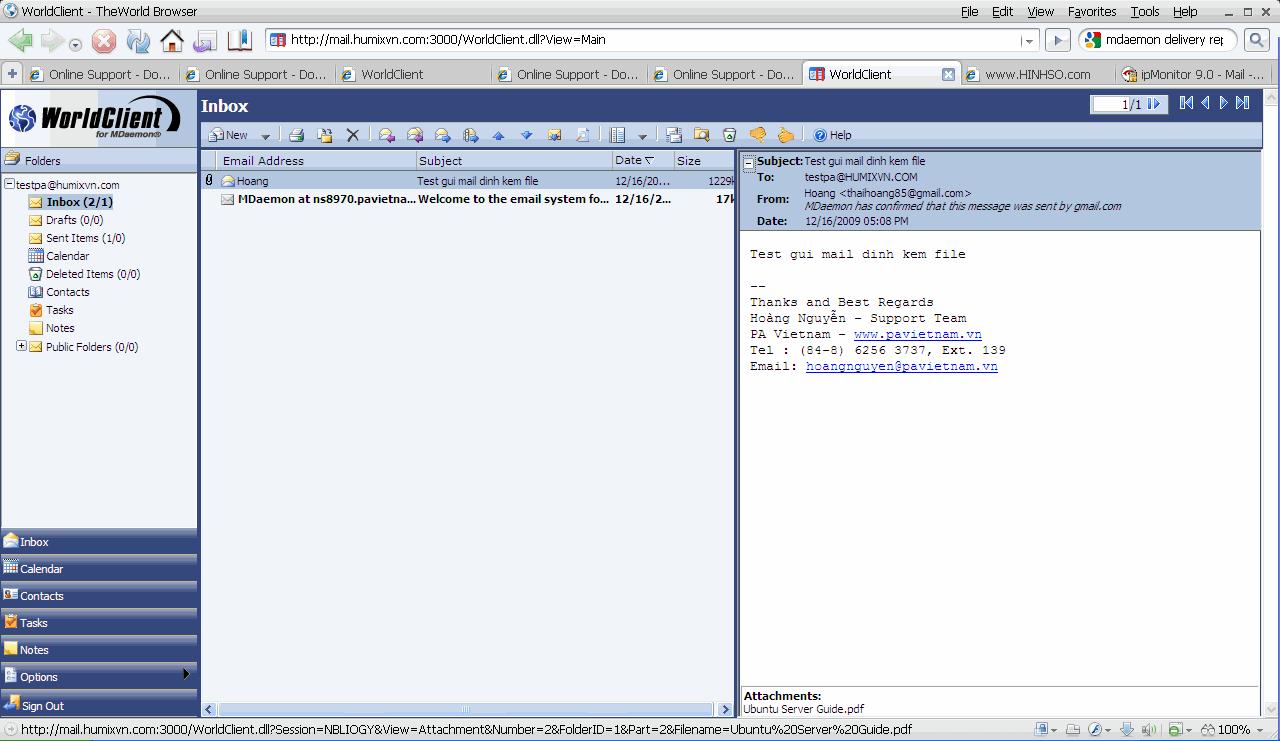Open the Favorites menu
1280x741 pixels.
pos(1092,11)
